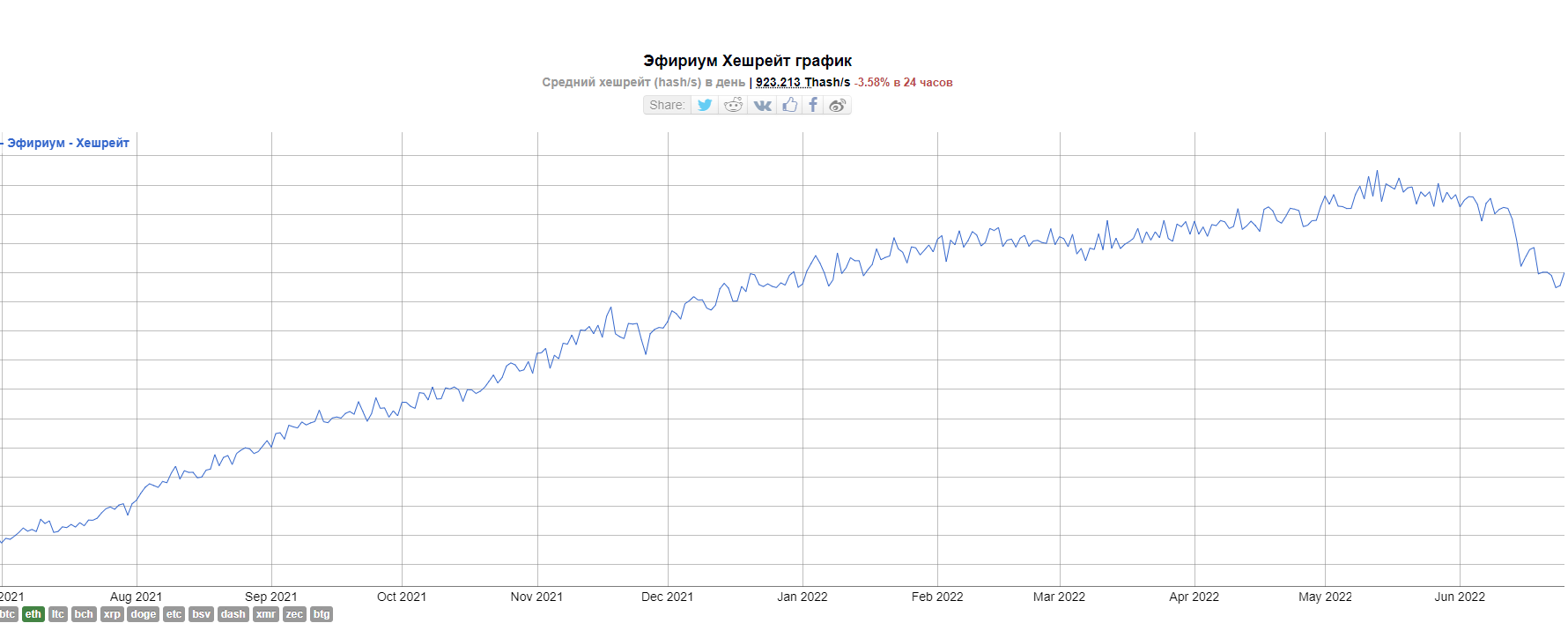
Task: Share chart on Reddit
Action: pyautogui.click(x=733, y=105)
